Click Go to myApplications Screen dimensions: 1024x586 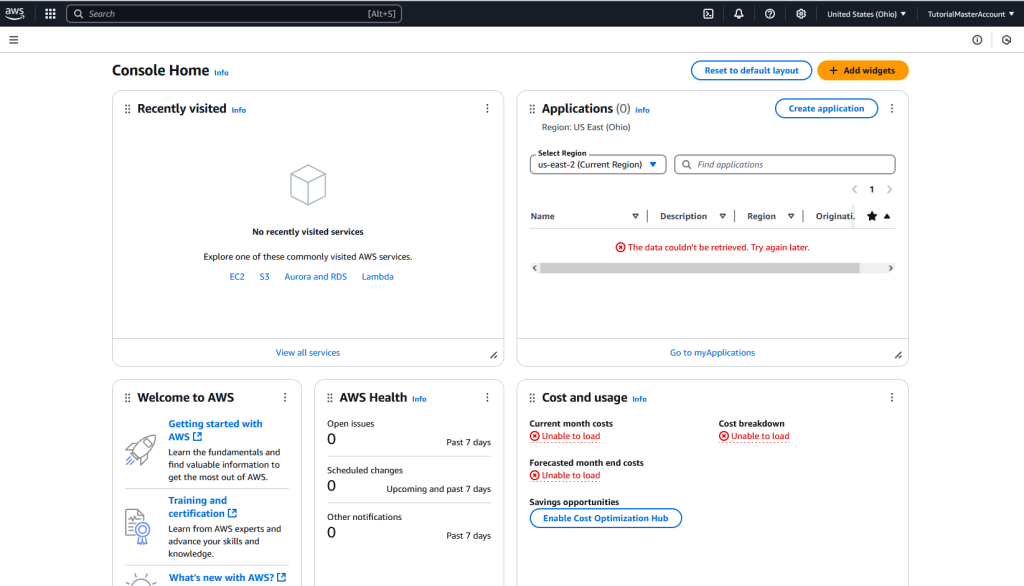pos(712,353)
